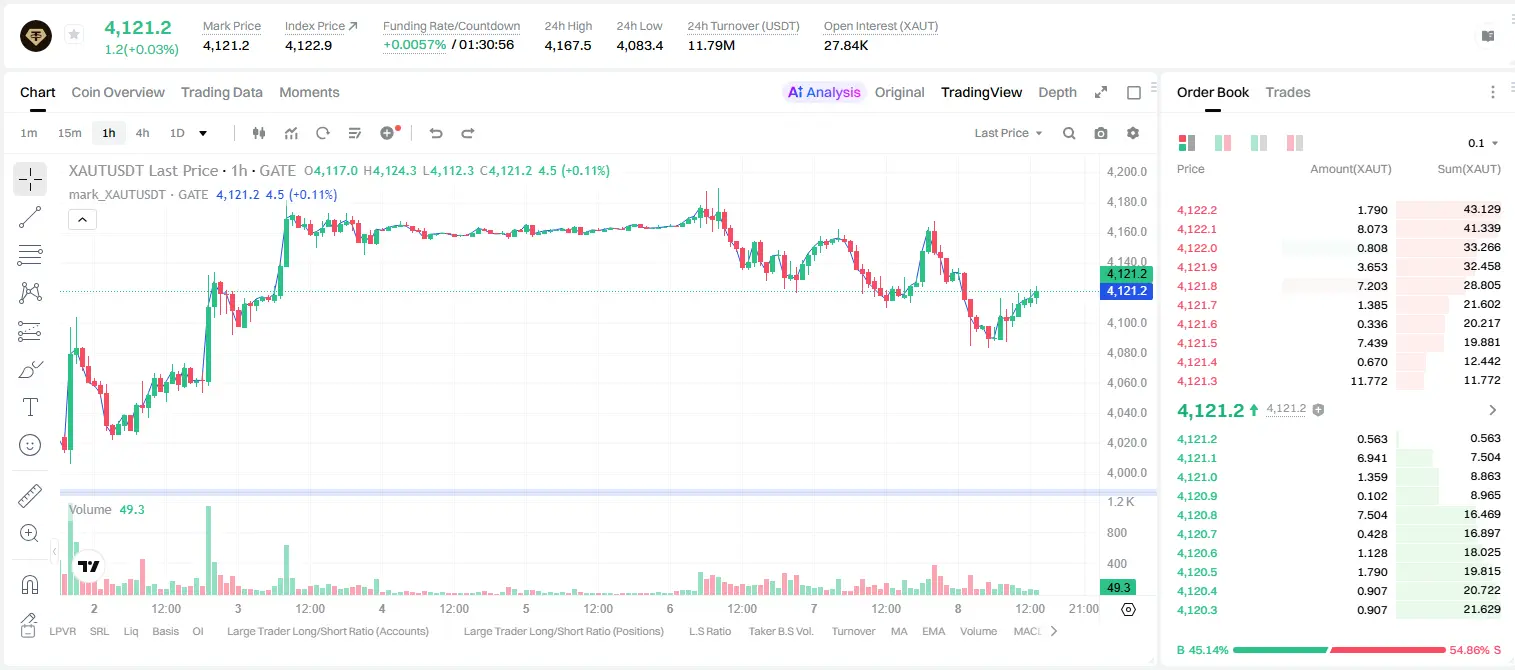
Task: Toggle the chart layout square icon
Action: coord(1134,92)
